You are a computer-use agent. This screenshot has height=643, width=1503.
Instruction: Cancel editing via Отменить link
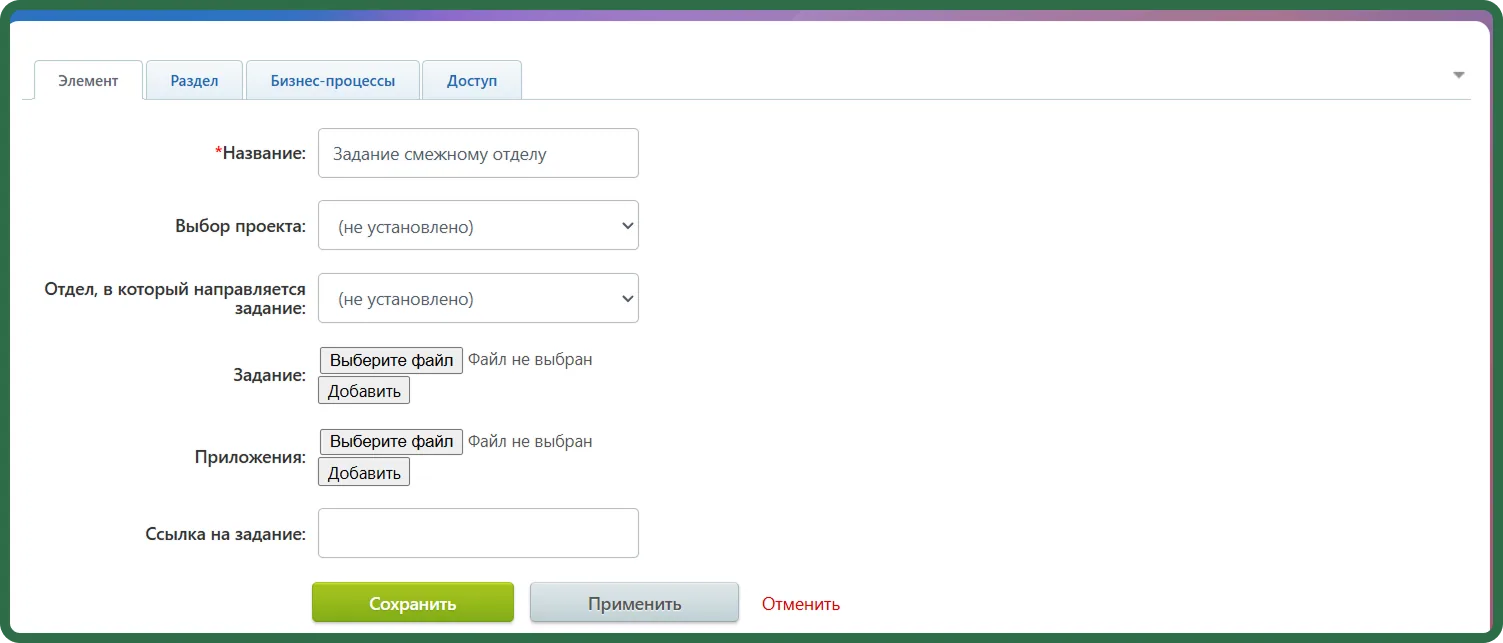[x=801, y=604]
